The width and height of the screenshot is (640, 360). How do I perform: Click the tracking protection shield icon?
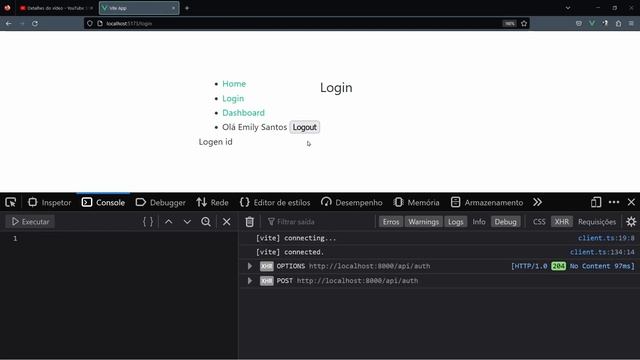(90, 24)
